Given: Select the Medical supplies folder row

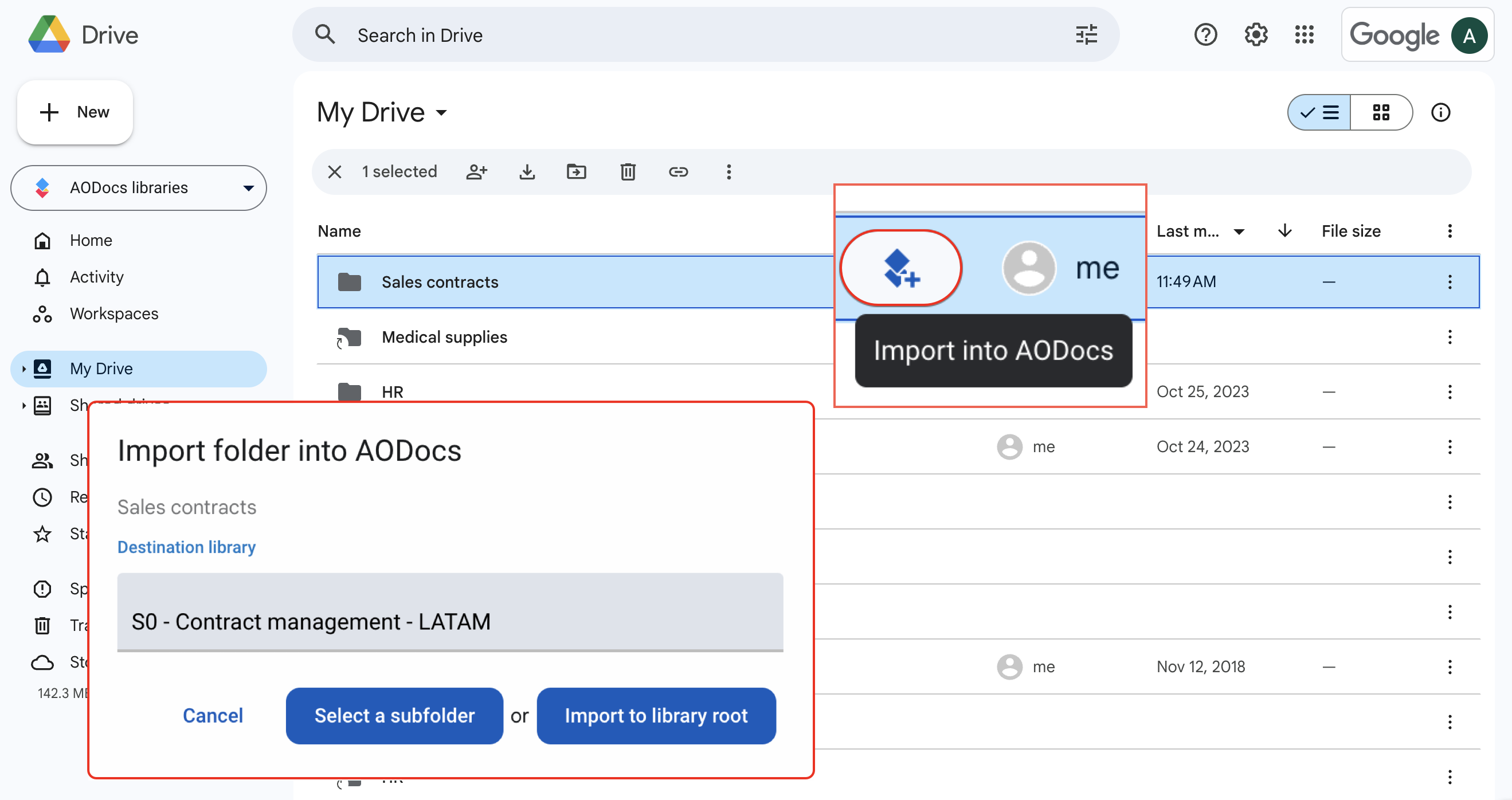Looking at the screenshot, I should point(898,337).
